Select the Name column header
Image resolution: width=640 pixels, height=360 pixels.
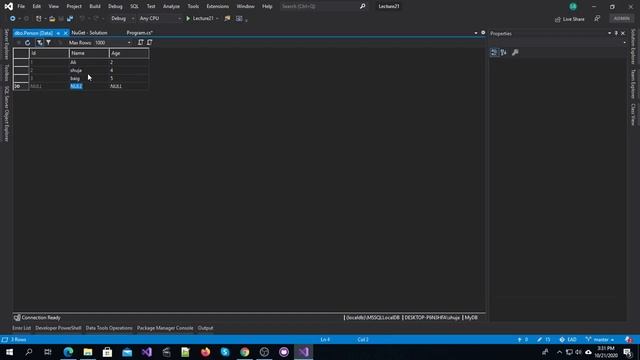click(x=89, y=53)
